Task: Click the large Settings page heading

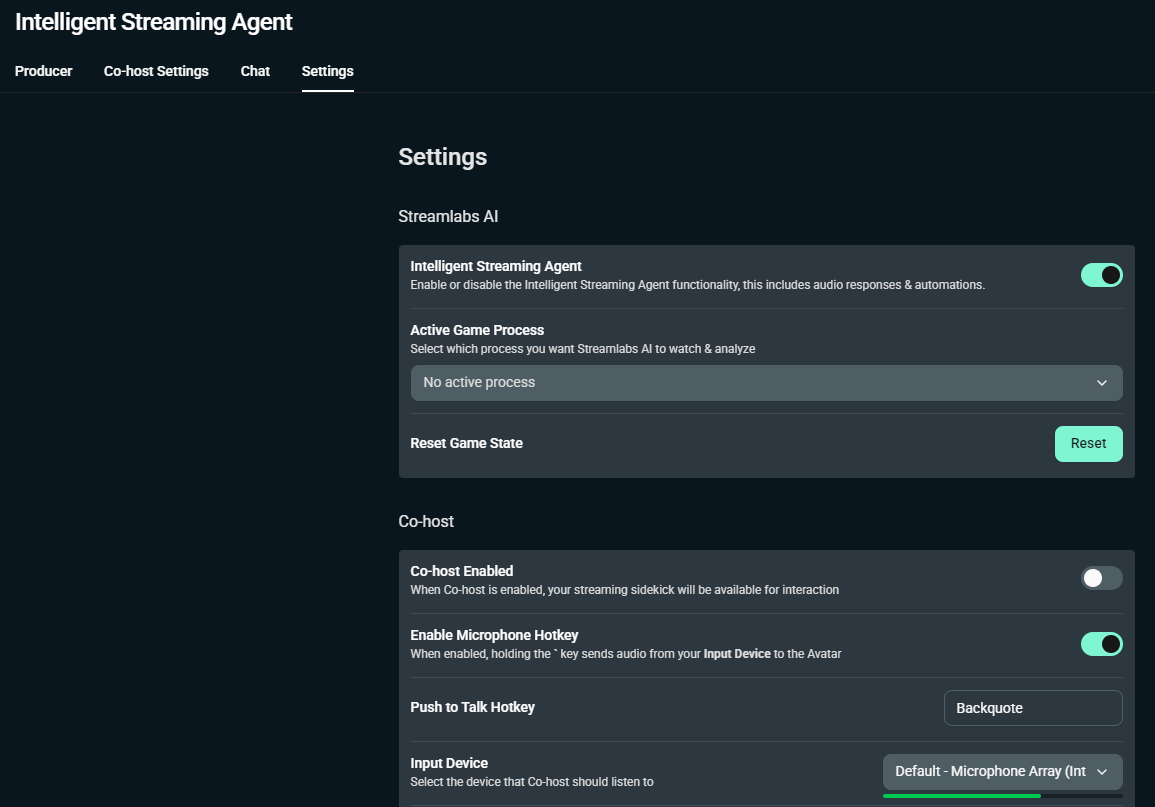Action: (442, 157)
